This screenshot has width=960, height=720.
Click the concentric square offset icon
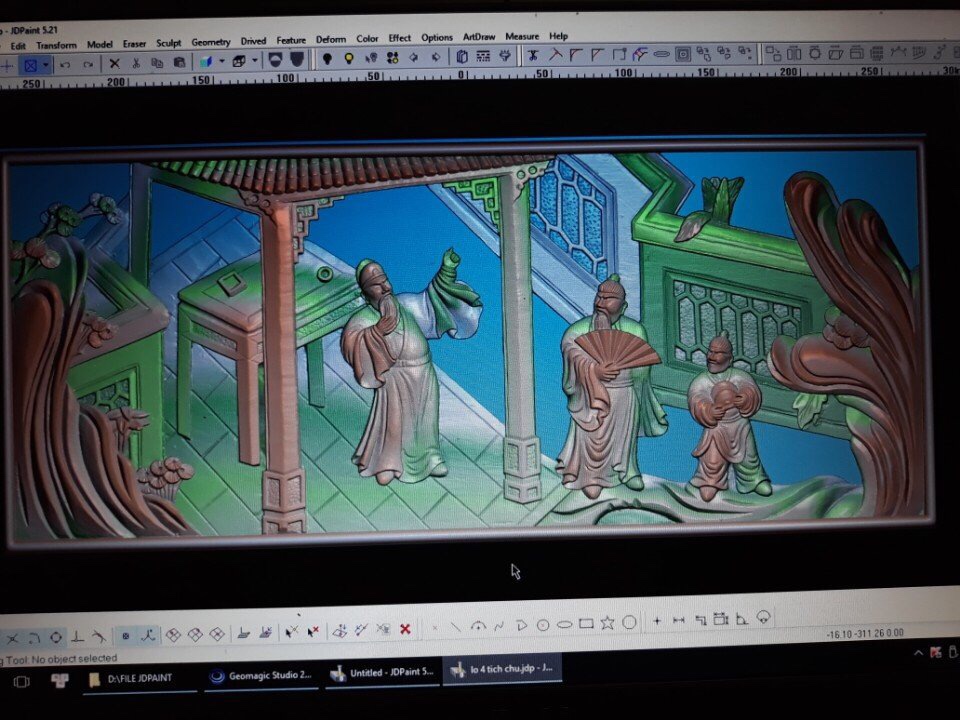pos(683,54)
